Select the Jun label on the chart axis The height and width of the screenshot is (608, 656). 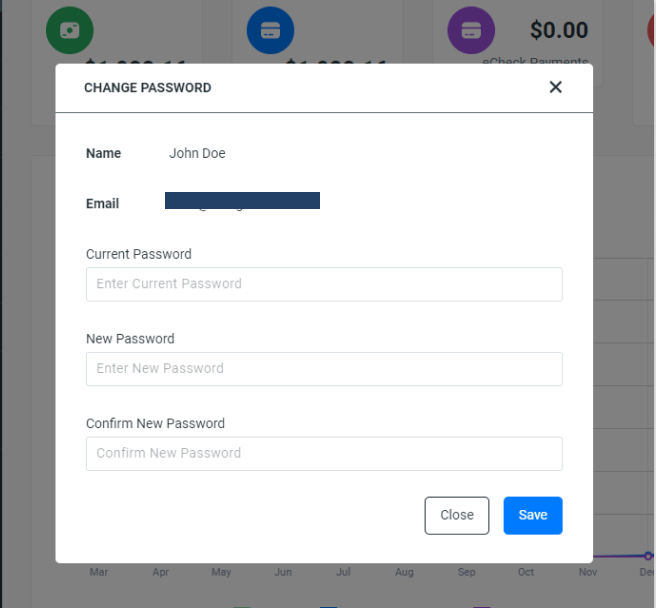coord(283,572)
